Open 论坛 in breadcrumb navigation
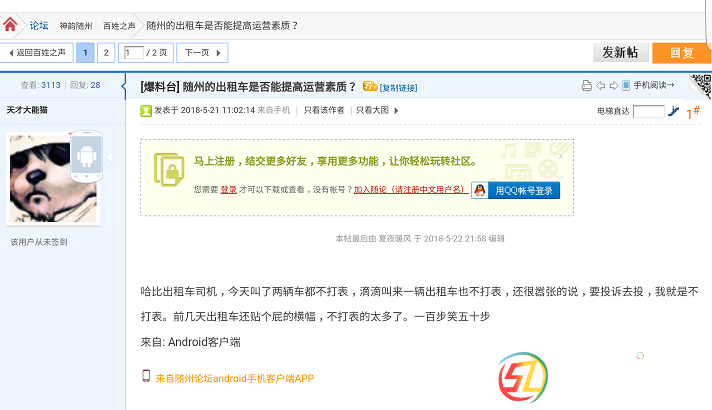 [39, 25]
